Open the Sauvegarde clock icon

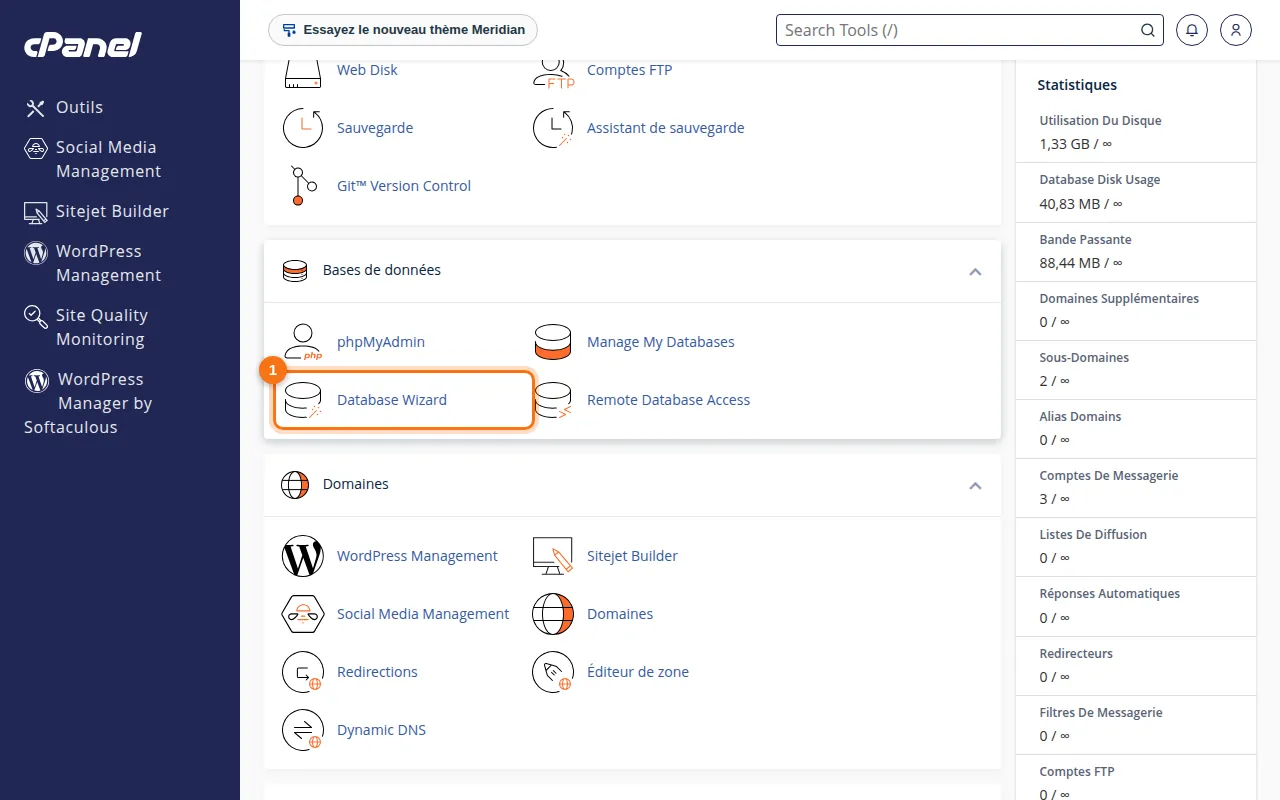303,128
